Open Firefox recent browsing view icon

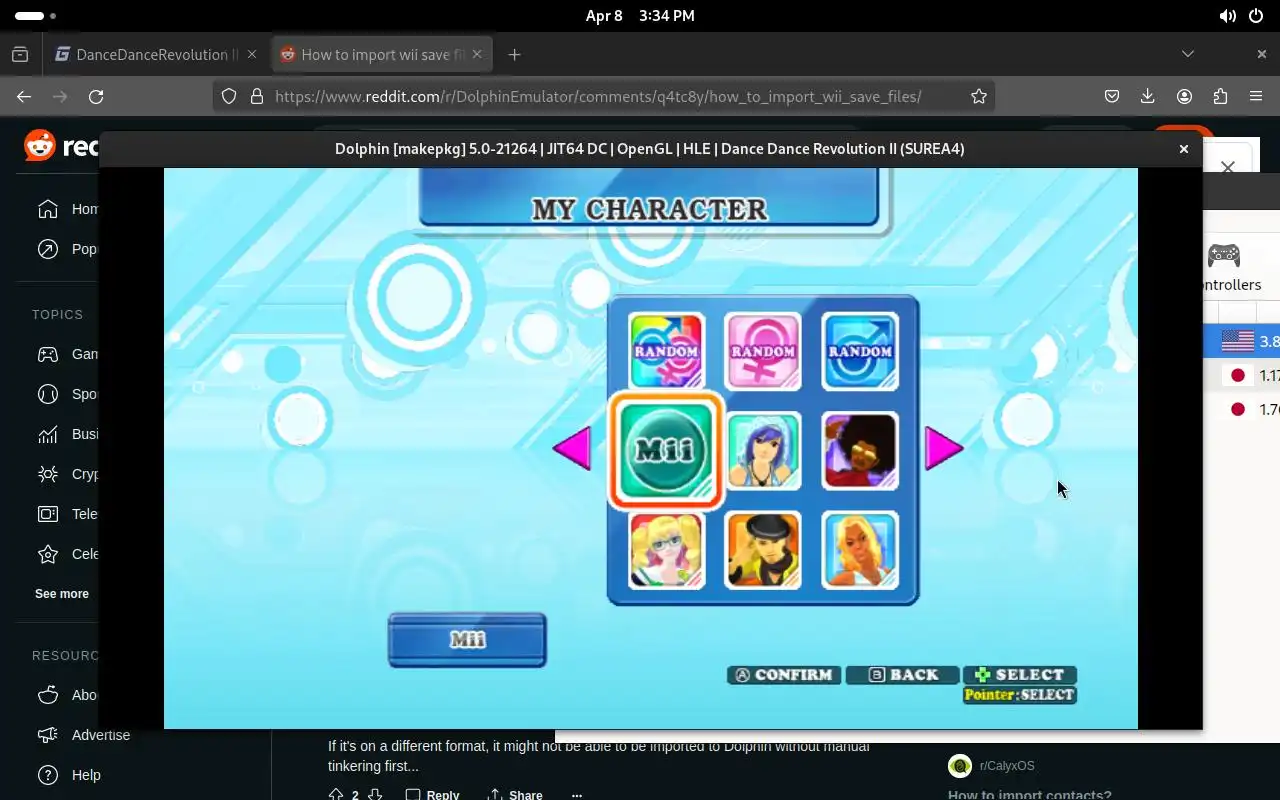click(x=20, y=55)
